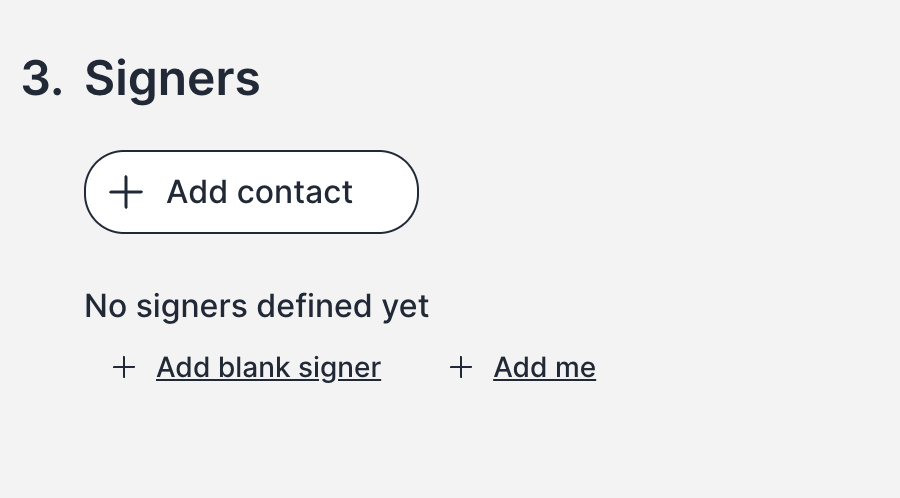This screenshot has width=900, height=498.
Task: Click the word Signers in the heading
Action: tap(172, 79)
